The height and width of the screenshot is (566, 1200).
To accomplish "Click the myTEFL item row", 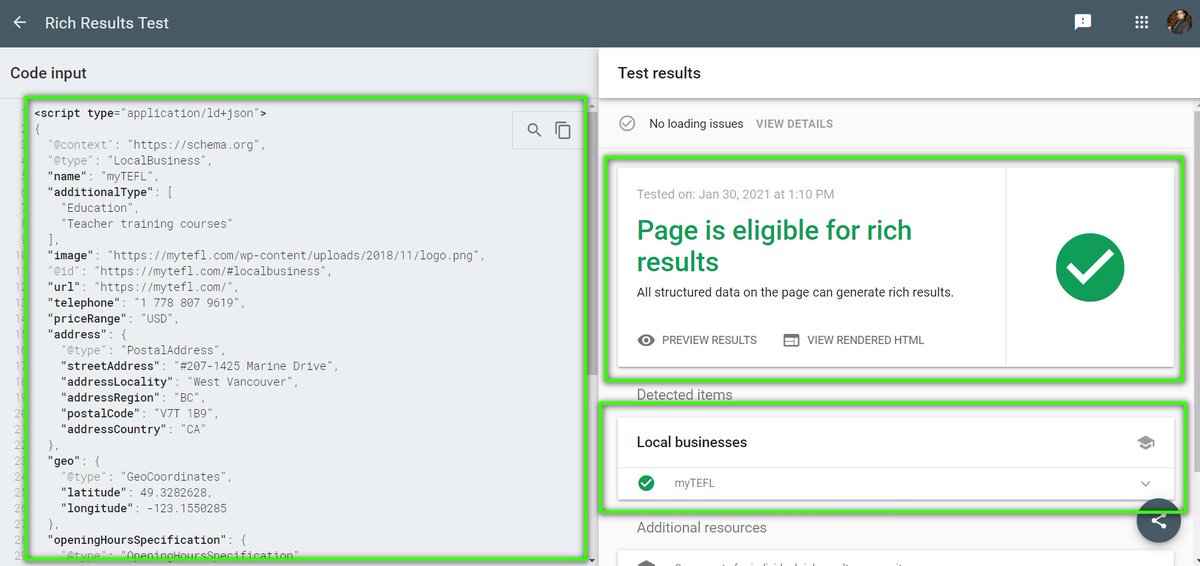I will pyautogui.click(x=896, y=483).
